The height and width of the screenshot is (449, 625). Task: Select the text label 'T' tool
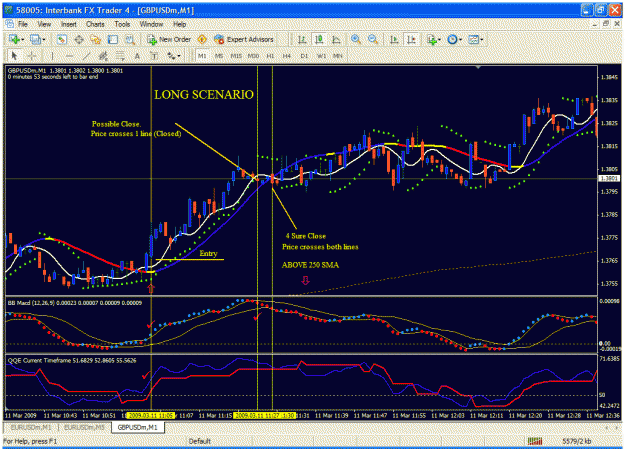[154, 56]
